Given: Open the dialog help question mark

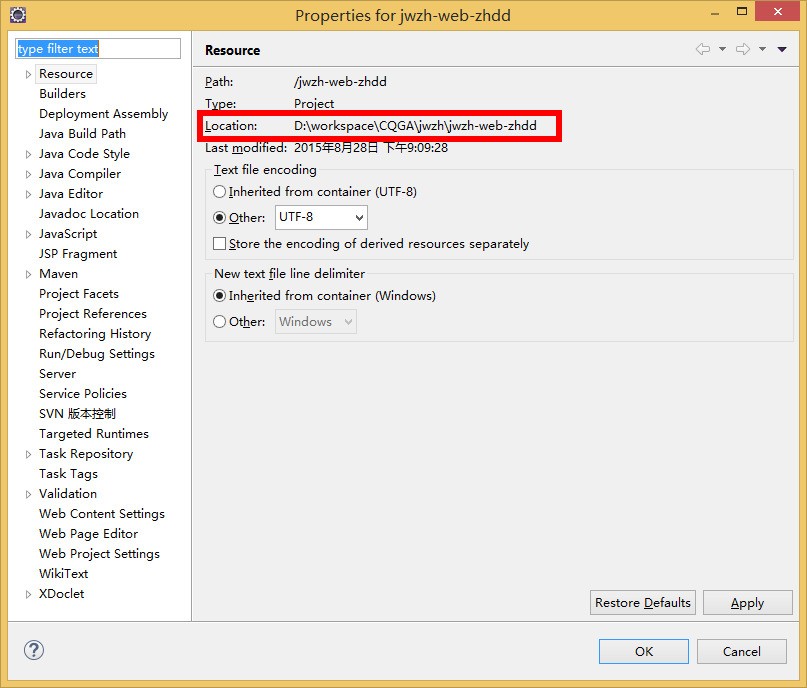Looking at the screenshot, I should point(34,650).
